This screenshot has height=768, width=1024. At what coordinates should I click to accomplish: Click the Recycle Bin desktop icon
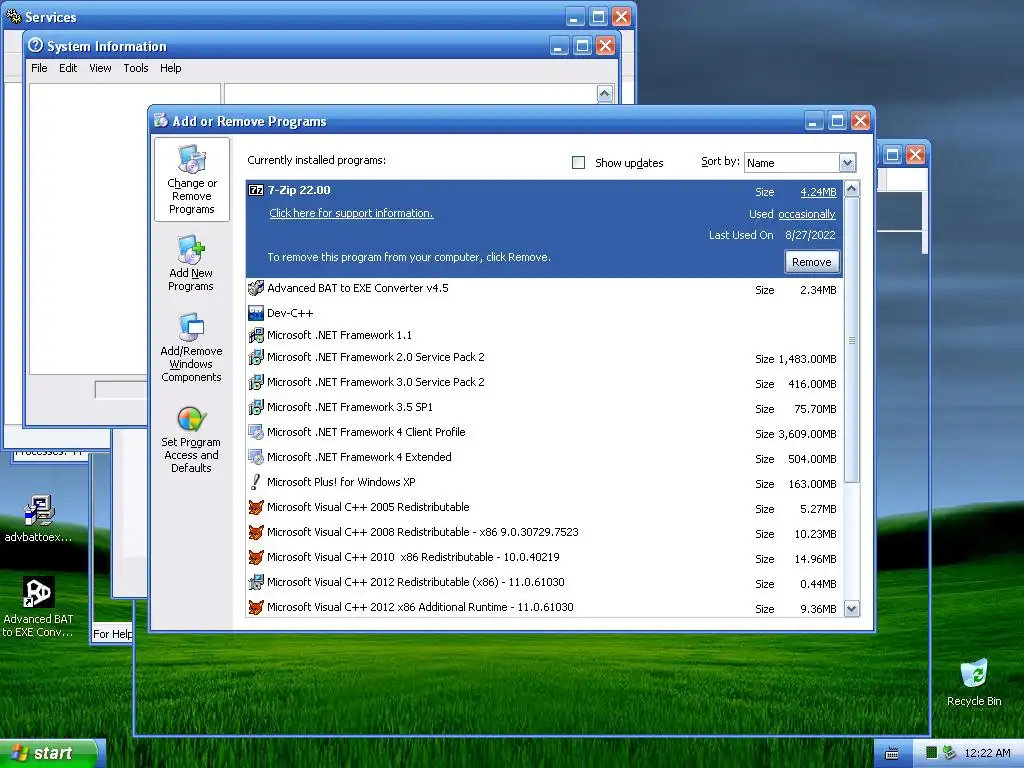[x=974, y=673]
